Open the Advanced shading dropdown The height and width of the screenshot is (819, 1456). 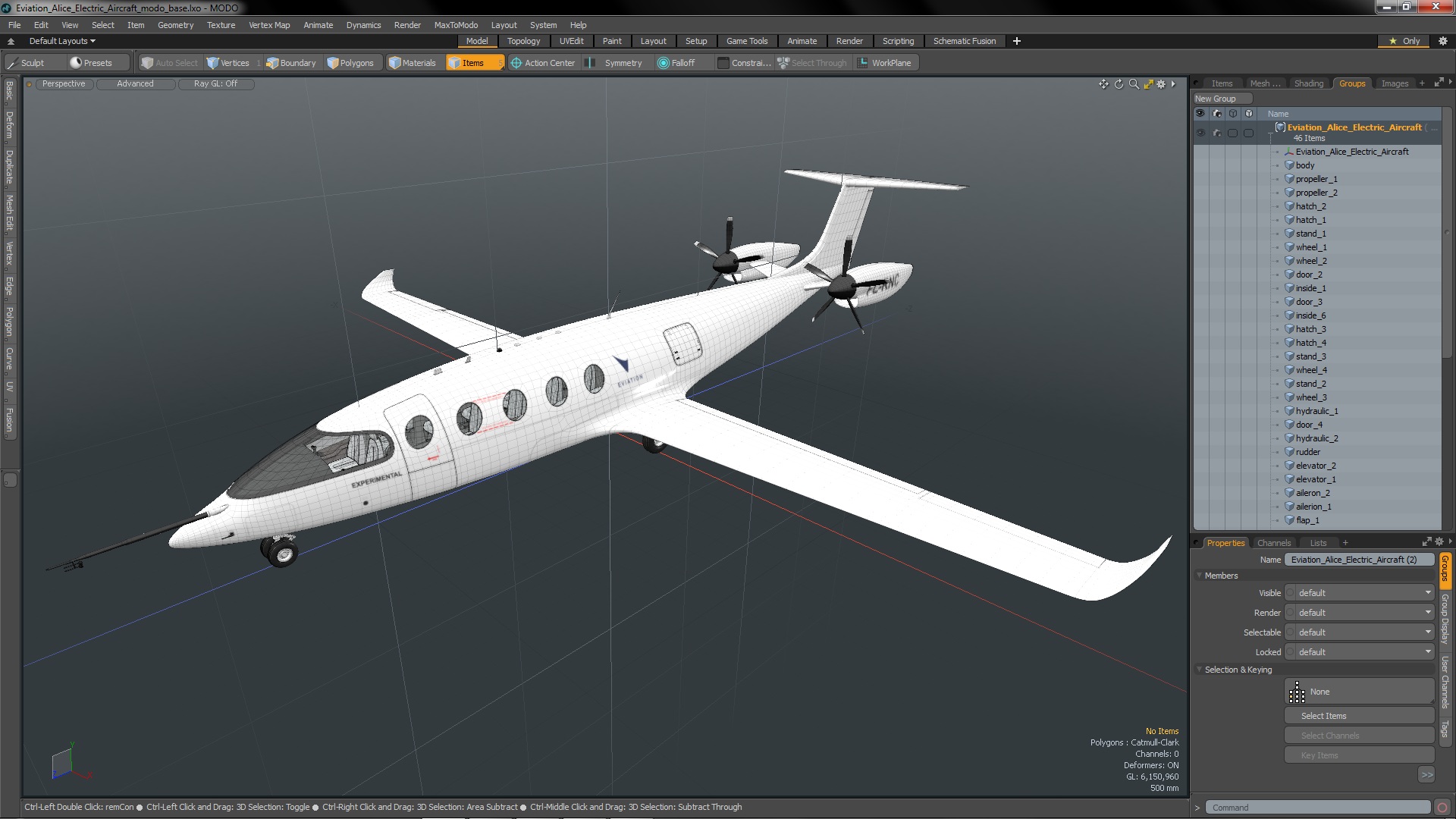pos(135,84)
